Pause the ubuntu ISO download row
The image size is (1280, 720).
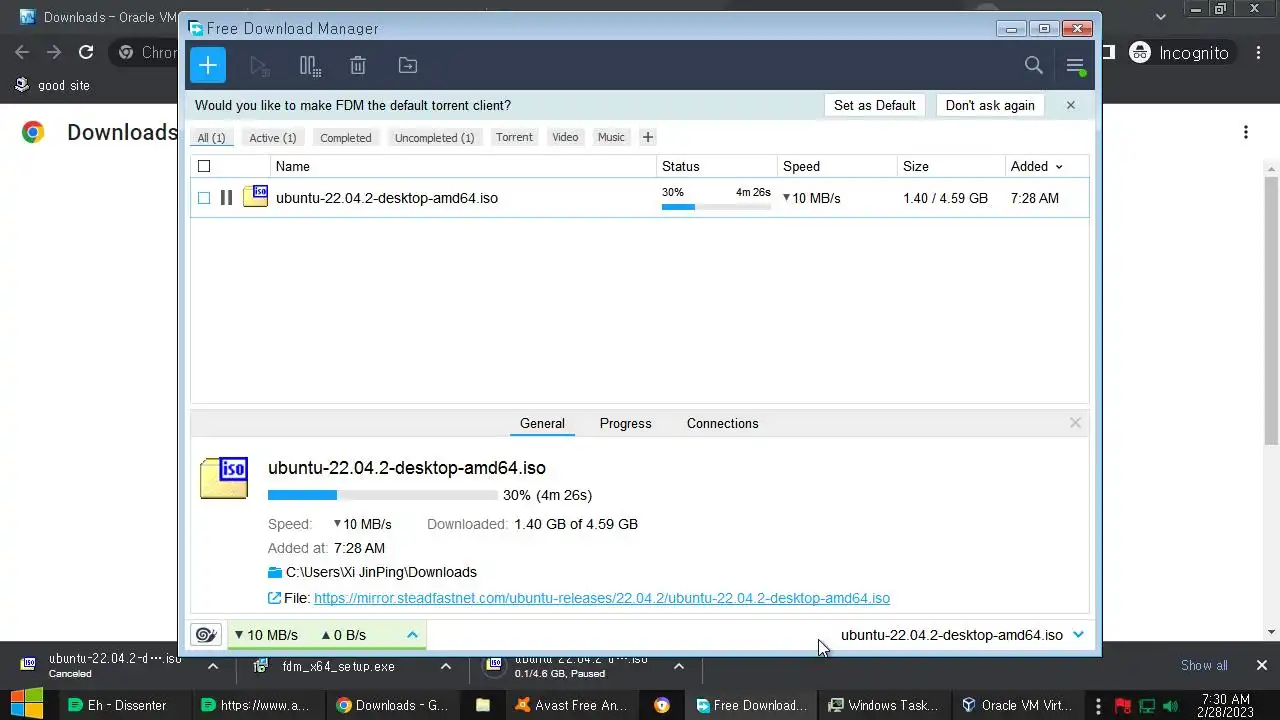(226, 198)
